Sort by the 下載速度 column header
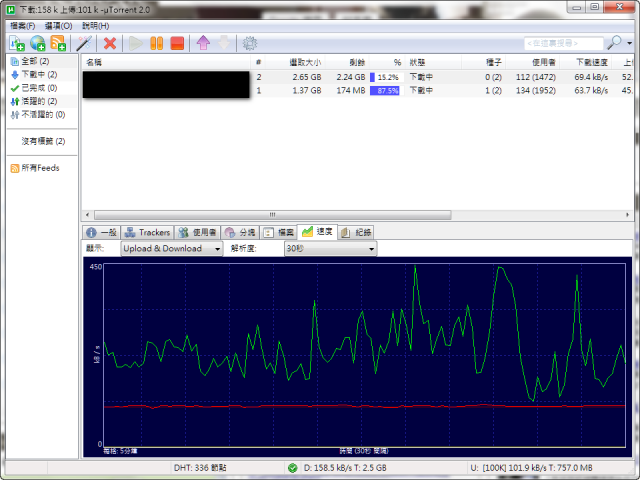 pyautogui.click(x=585, y=62)
